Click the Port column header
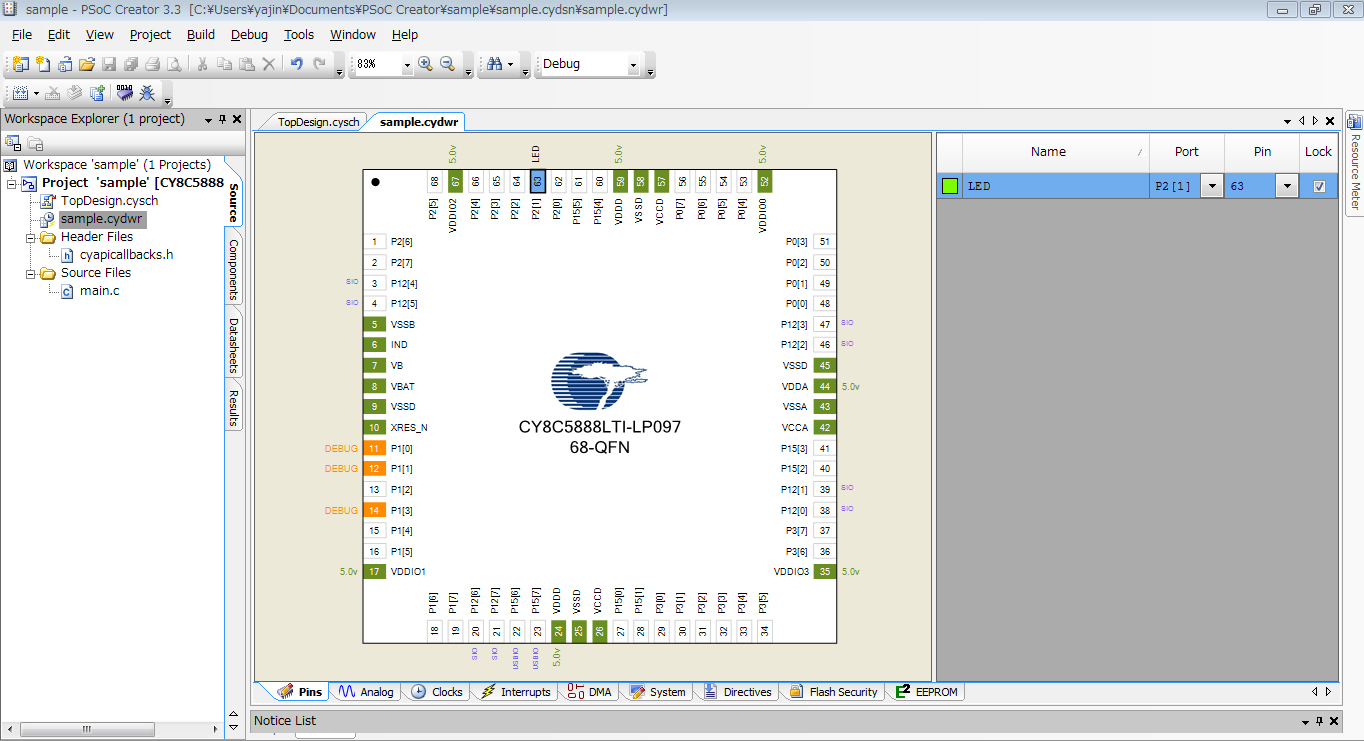The image size is (1364, 741). tap(1186, 152)
